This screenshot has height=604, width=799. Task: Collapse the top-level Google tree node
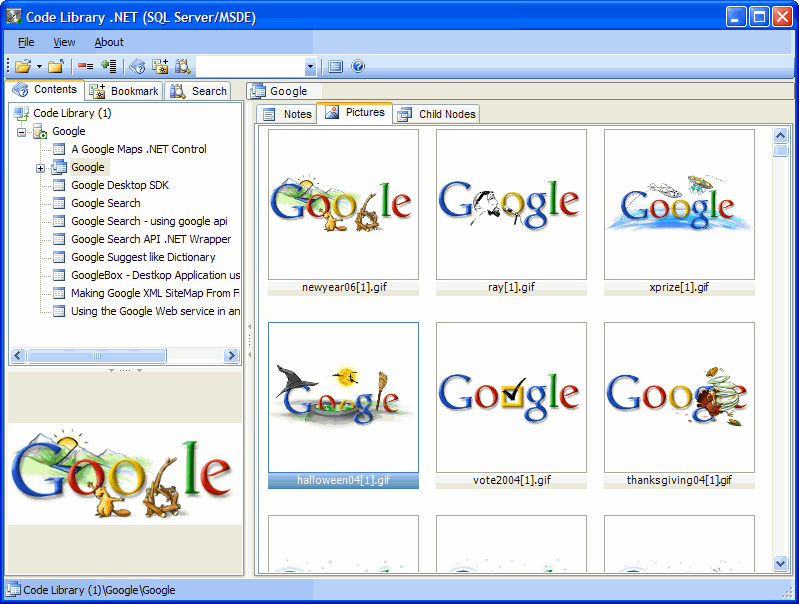tap(21, 132)
